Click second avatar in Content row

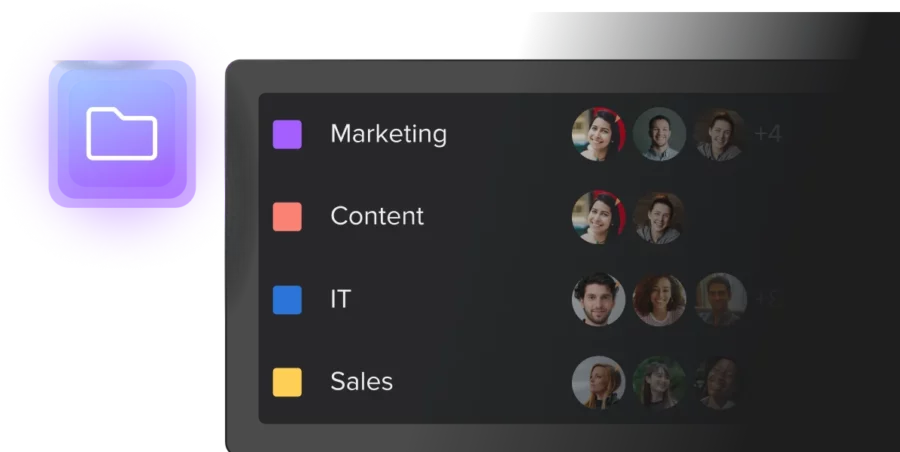coord(659,217)
